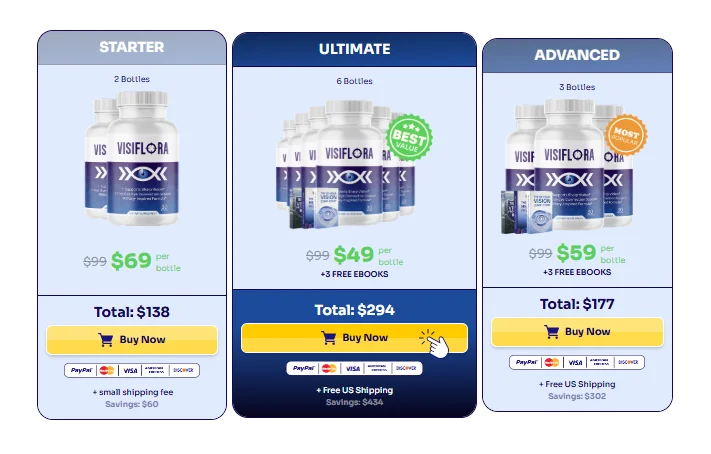Select the ULTIMATE package header
Viewport: 711px width, 454px height.
[x=354, y=49]
